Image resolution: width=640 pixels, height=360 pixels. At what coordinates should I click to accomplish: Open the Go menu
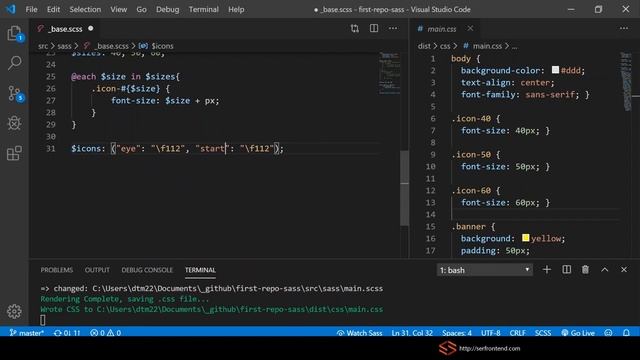pos(141,9)
